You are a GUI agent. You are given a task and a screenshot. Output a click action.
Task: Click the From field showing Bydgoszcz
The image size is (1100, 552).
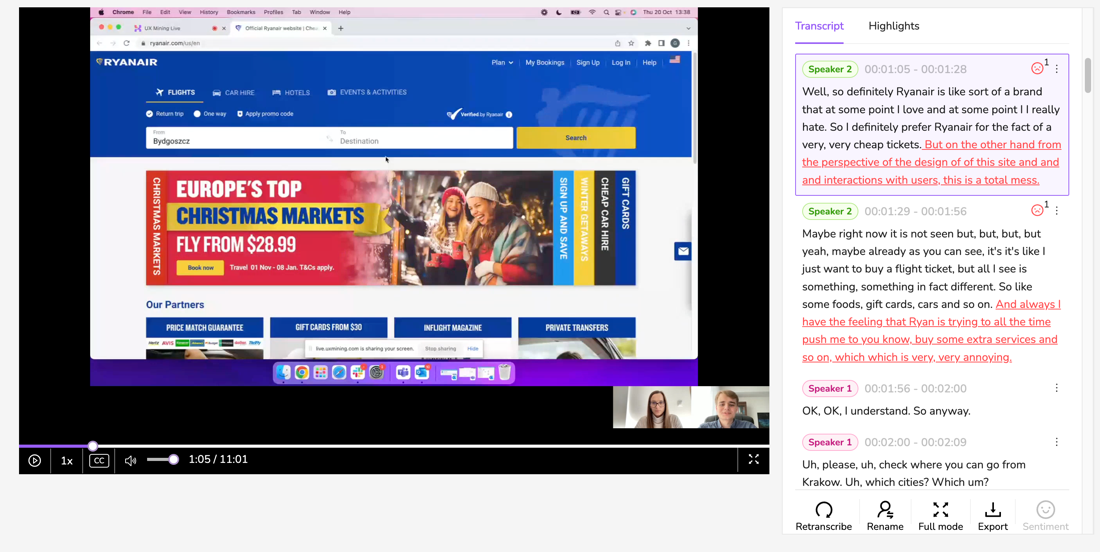(x=236, y=137)
